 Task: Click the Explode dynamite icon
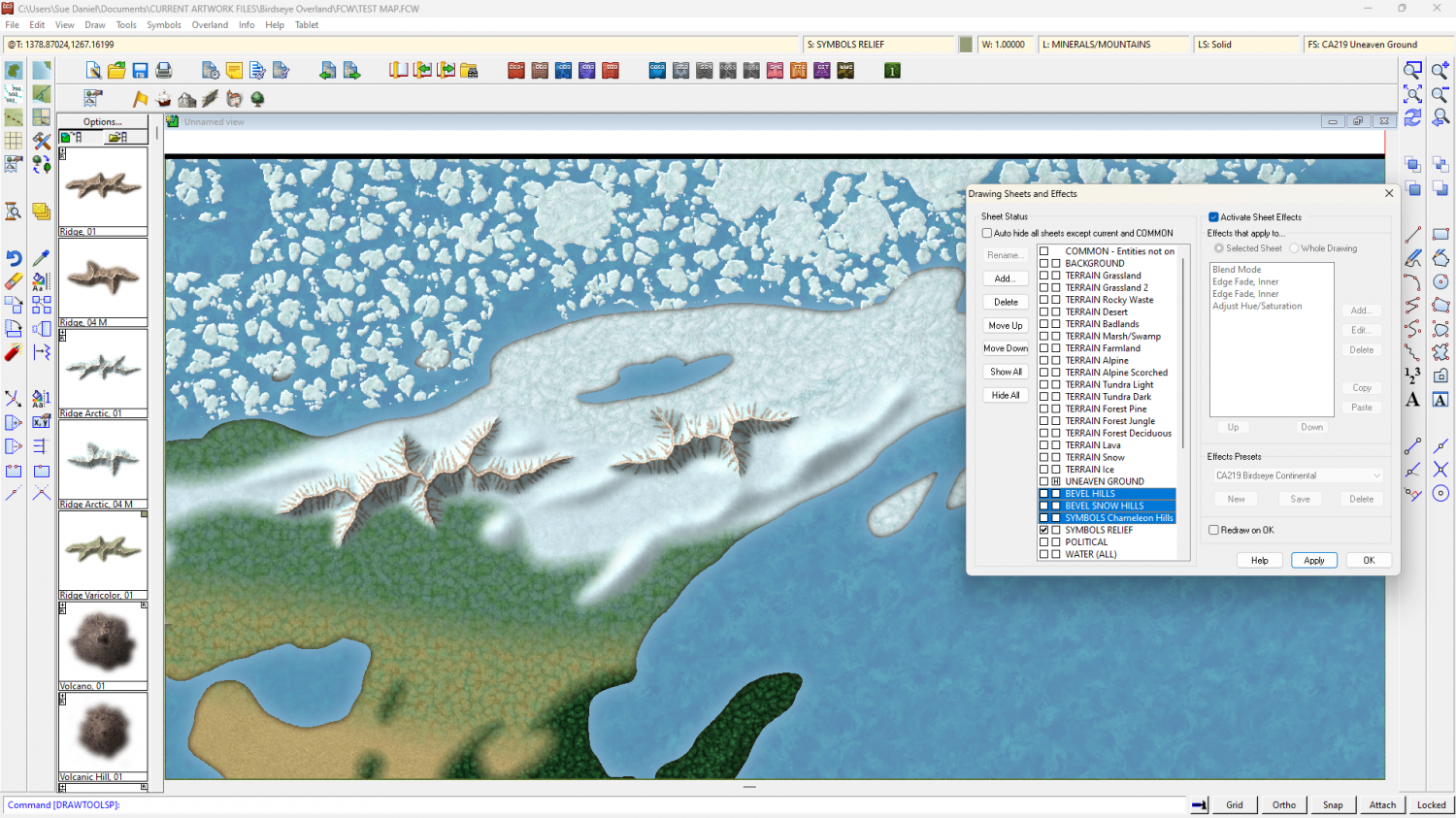coord(14,352)
